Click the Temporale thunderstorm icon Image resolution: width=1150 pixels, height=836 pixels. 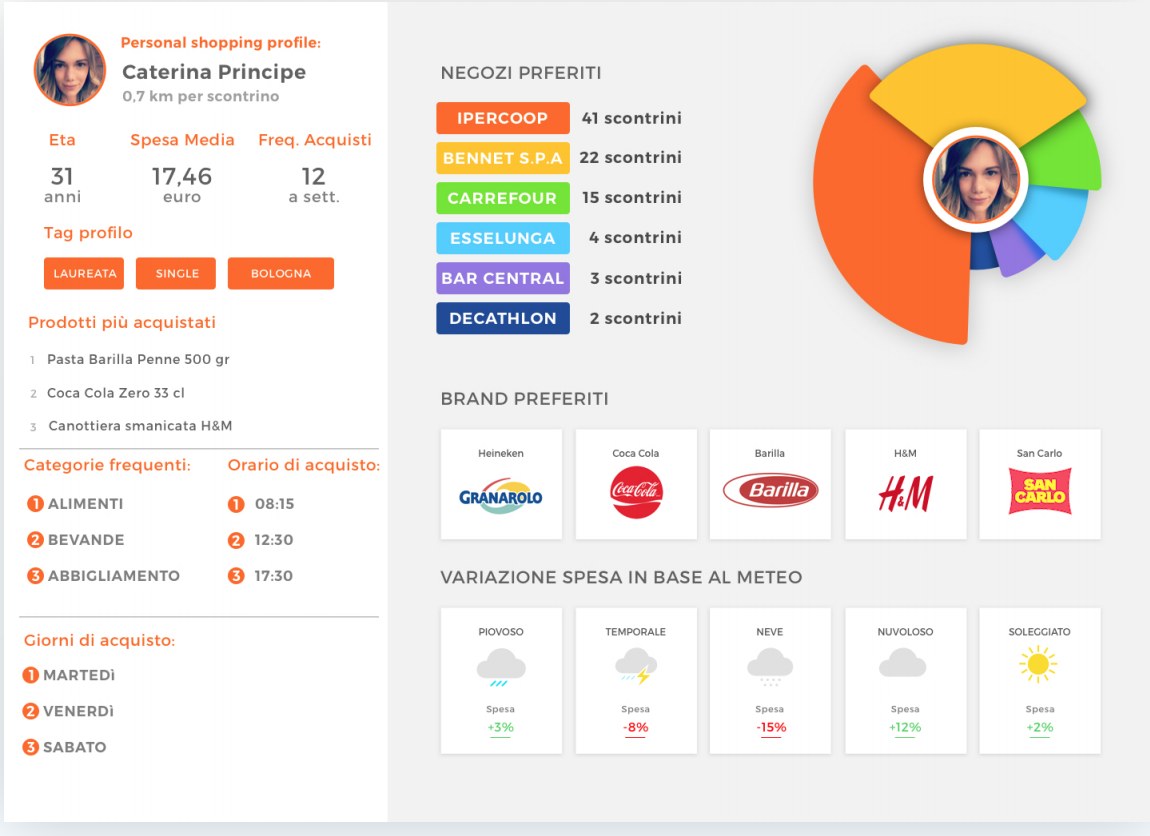click(x=636, y=667)
